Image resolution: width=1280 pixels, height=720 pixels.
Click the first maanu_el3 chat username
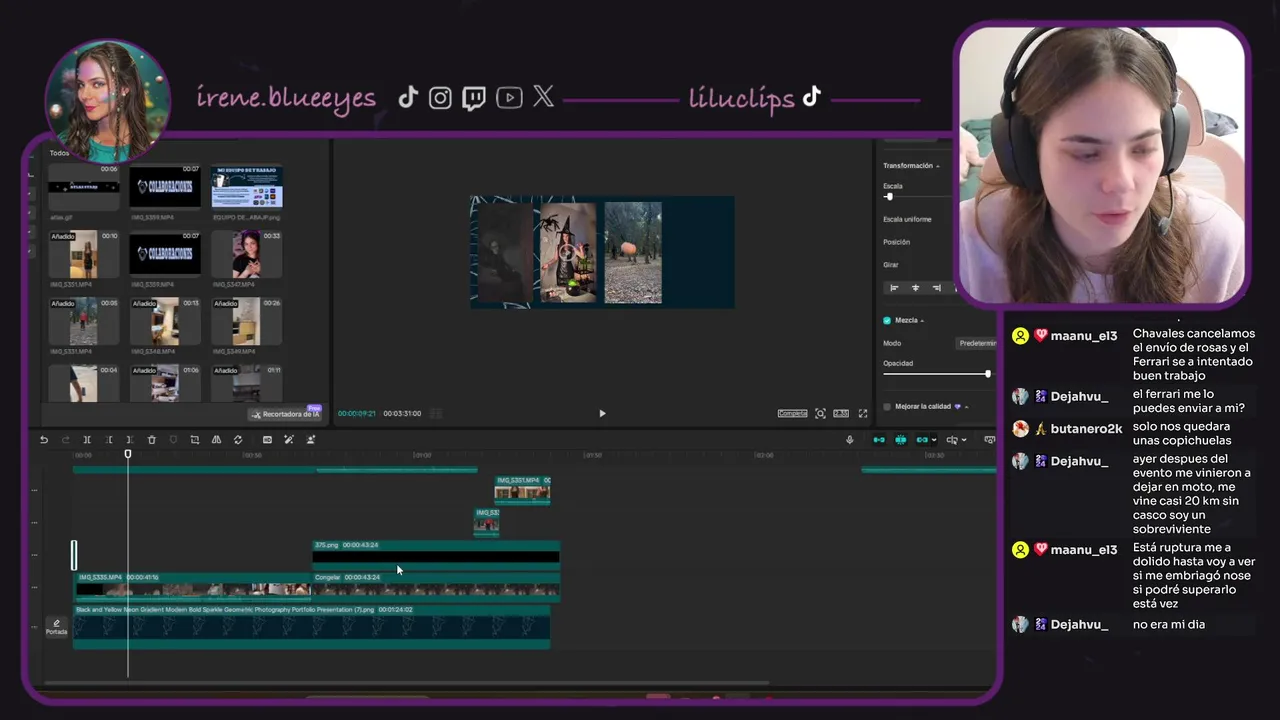1083,336
